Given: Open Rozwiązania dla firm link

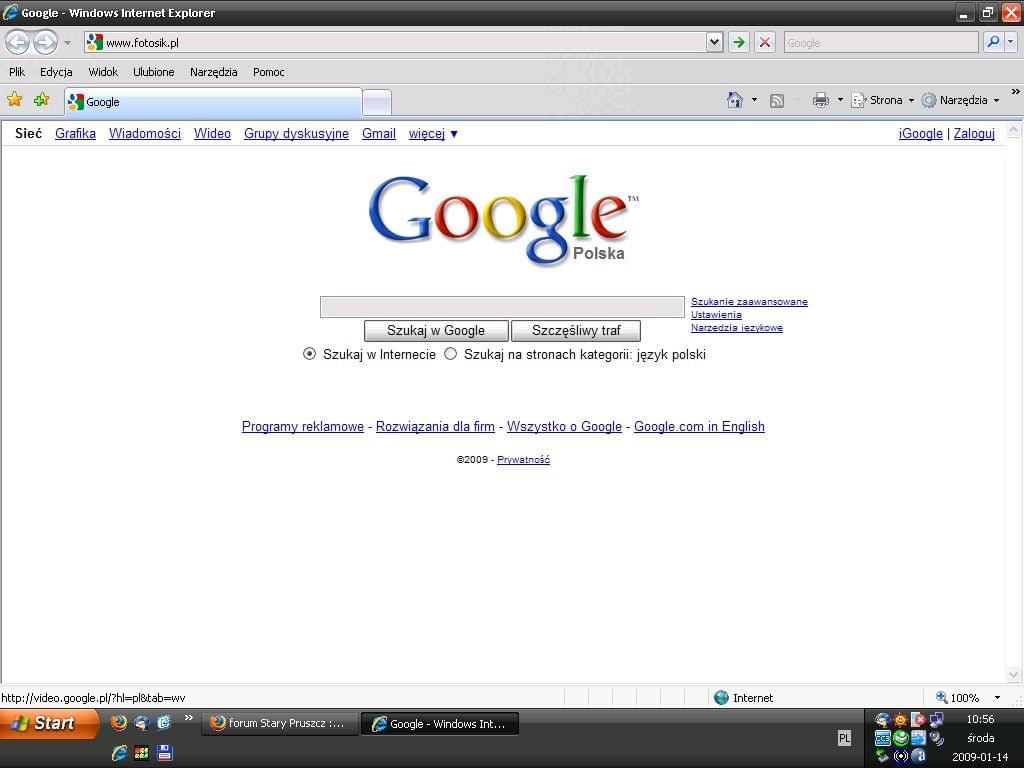Looking at the screenshot, I should coord(435,426).
